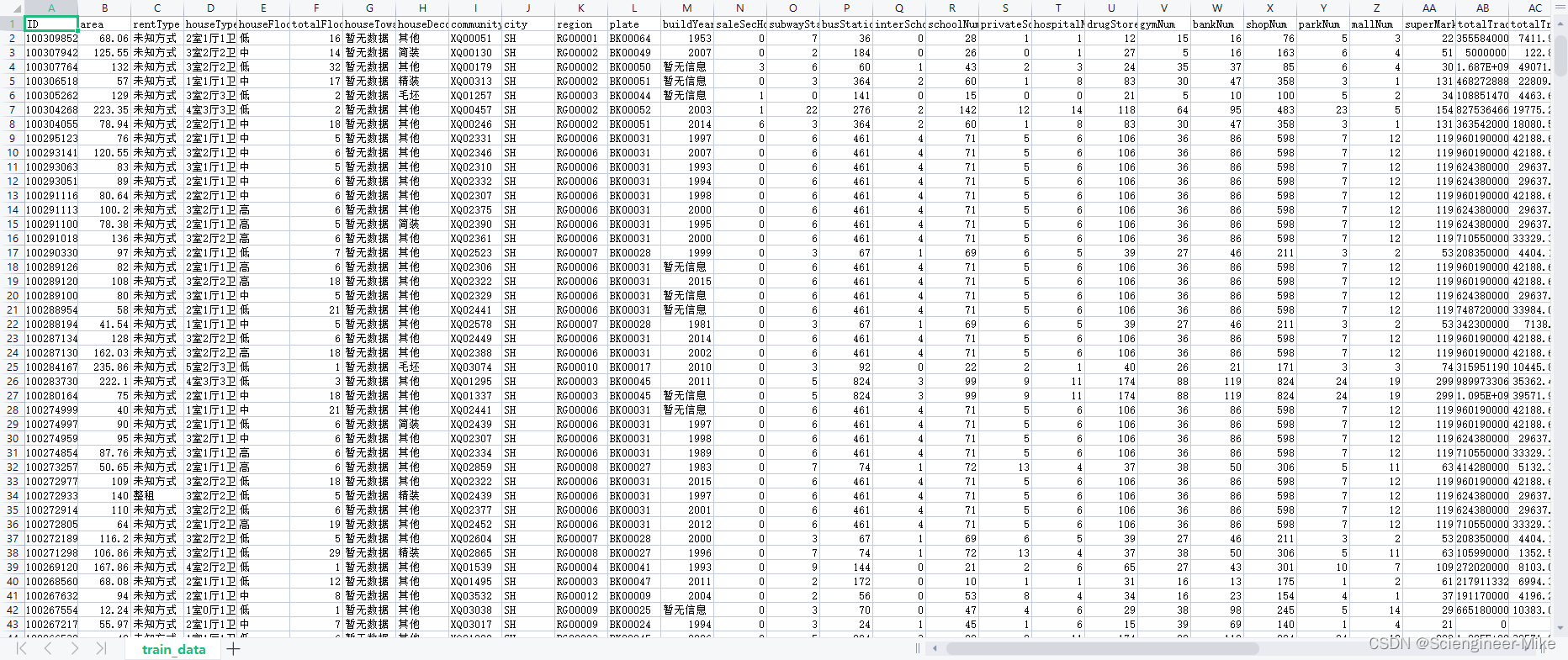Viewport: 1568px width, 660px height.
Task: Select row 43 header
Action: [x=12, y=624]
